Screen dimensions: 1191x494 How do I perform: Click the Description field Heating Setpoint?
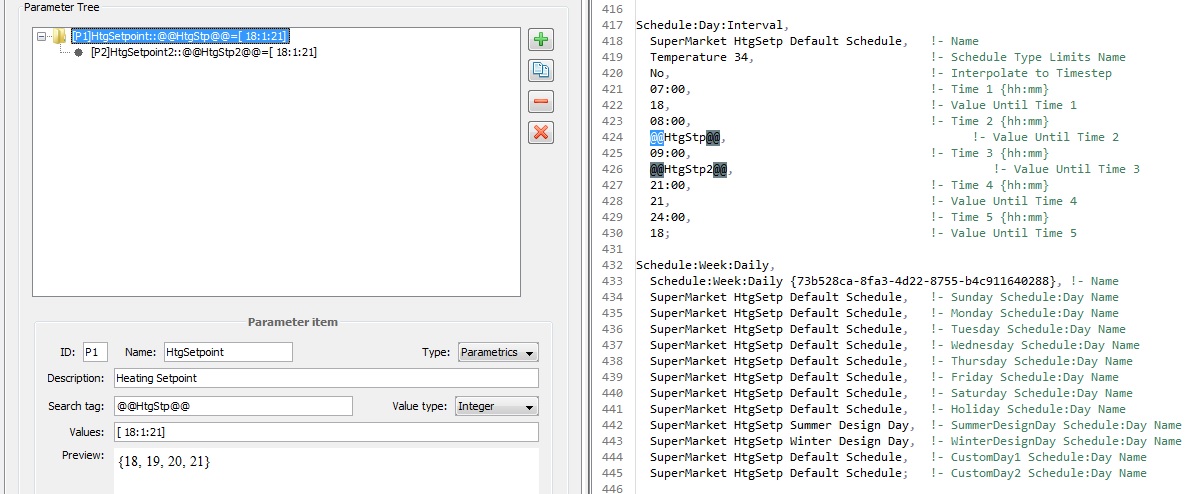click(326, 378)
